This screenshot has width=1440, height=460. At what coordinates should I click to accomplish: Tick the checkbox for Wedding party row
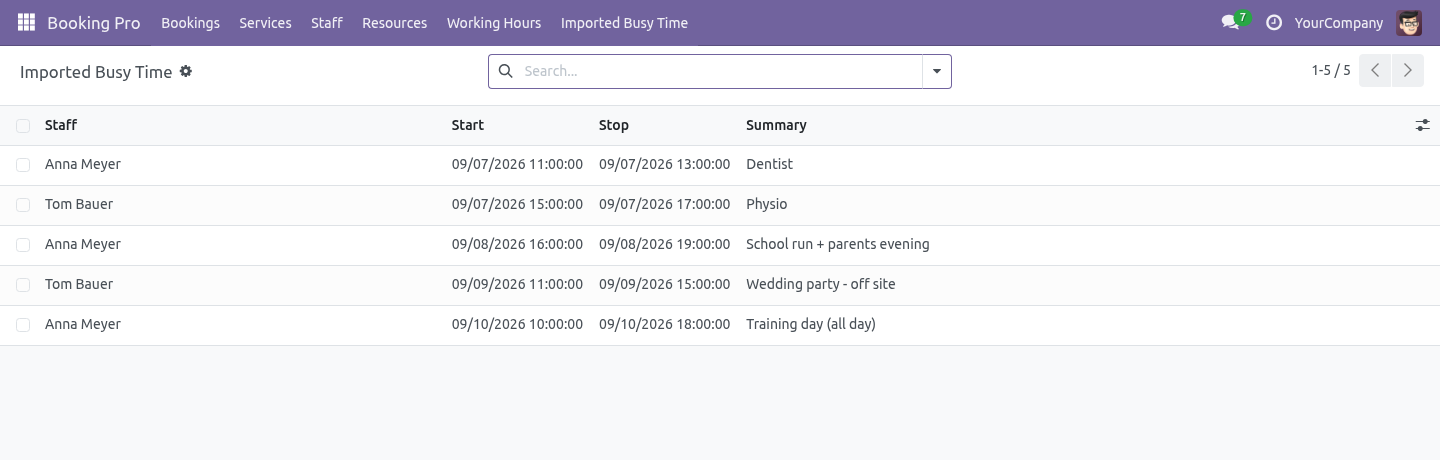tap(23, 285)
